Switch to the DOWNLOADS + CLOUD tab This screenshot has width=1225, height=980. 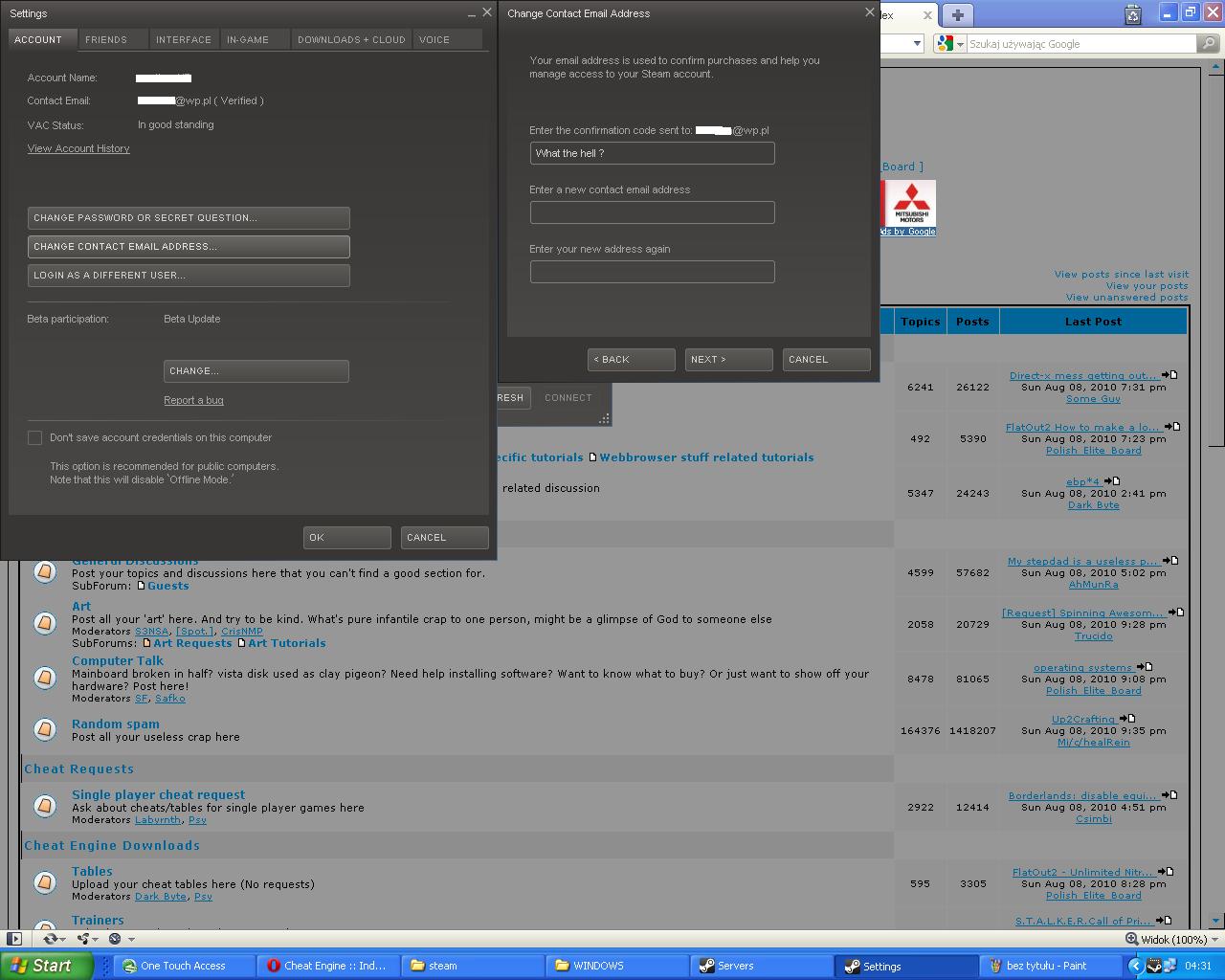click(x=350, y=39)
